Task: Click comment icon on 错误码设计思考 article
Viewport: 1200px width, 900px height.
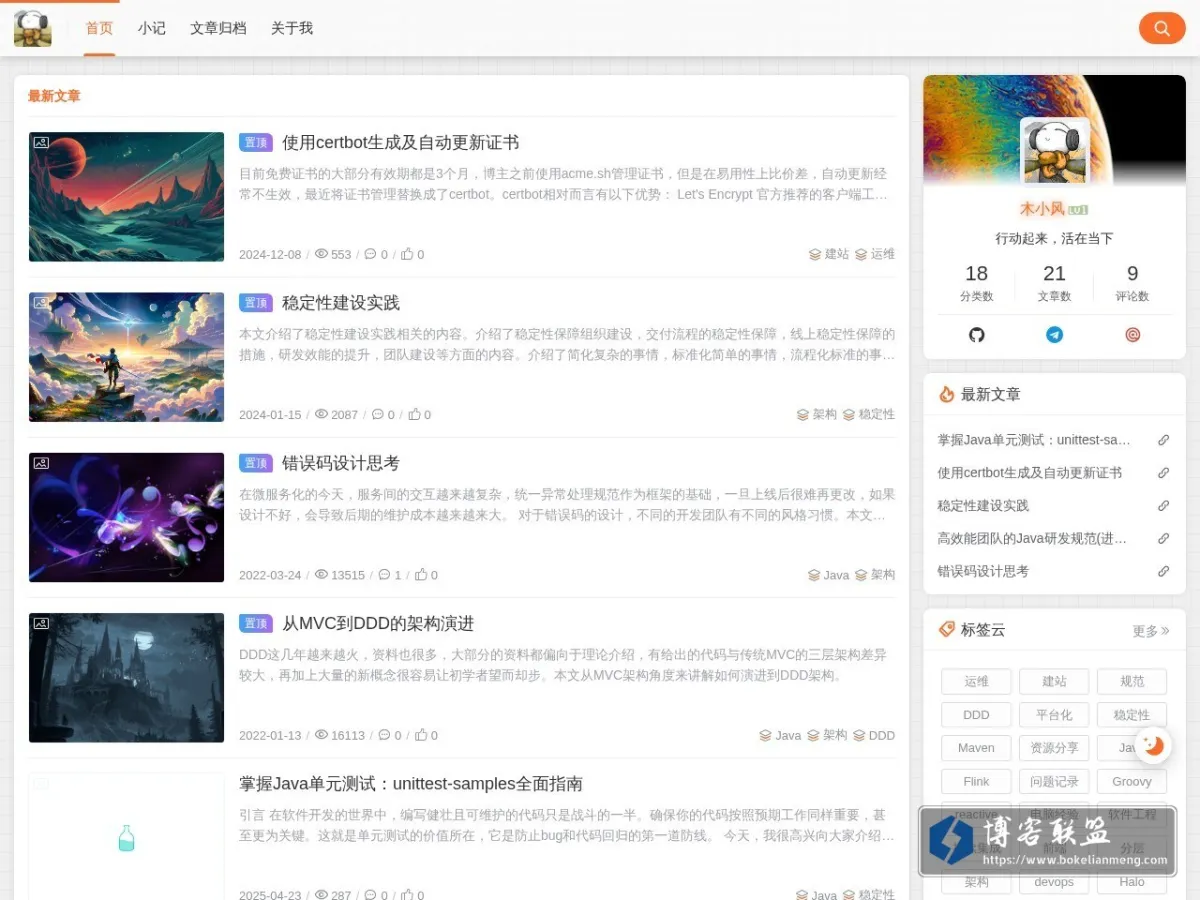Action: tap(384, 575)
